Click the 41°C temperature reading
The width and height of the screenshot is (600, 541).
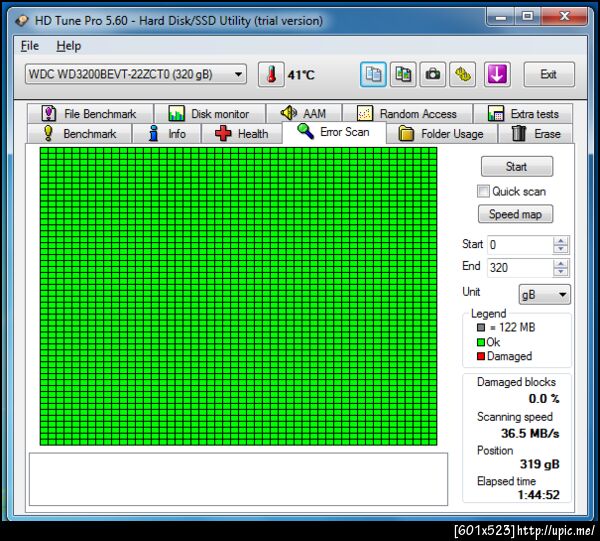tap(302, 75)
